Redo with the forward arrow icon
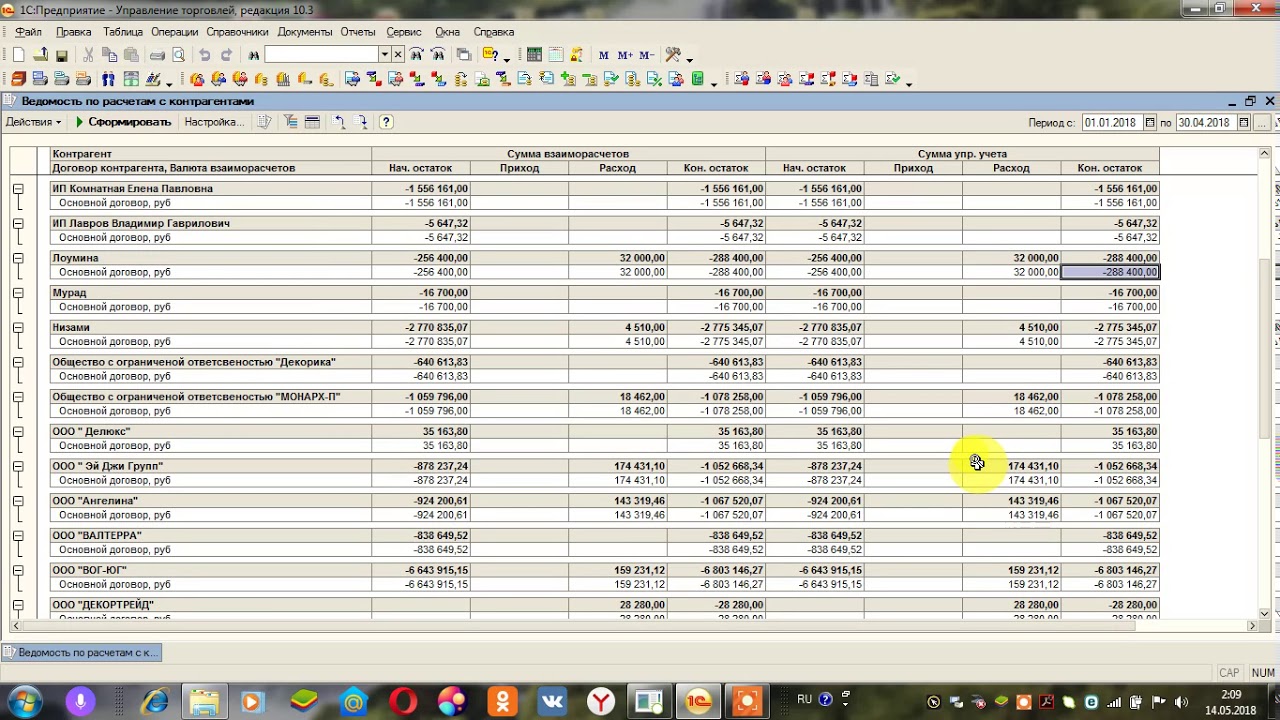 tap(226, 55)
